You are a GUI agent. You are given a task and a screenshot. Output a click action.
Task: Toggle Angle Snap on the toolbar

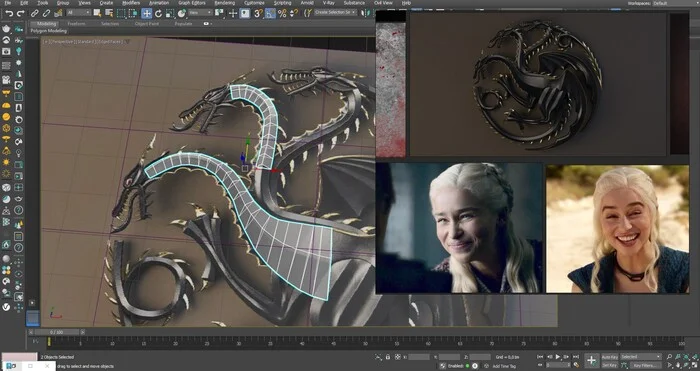pos(270,13)
